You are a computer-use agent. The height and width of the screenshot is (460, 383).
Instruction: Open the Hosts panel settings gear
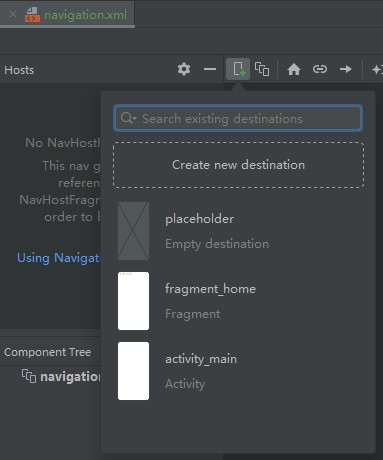point(184,69)
